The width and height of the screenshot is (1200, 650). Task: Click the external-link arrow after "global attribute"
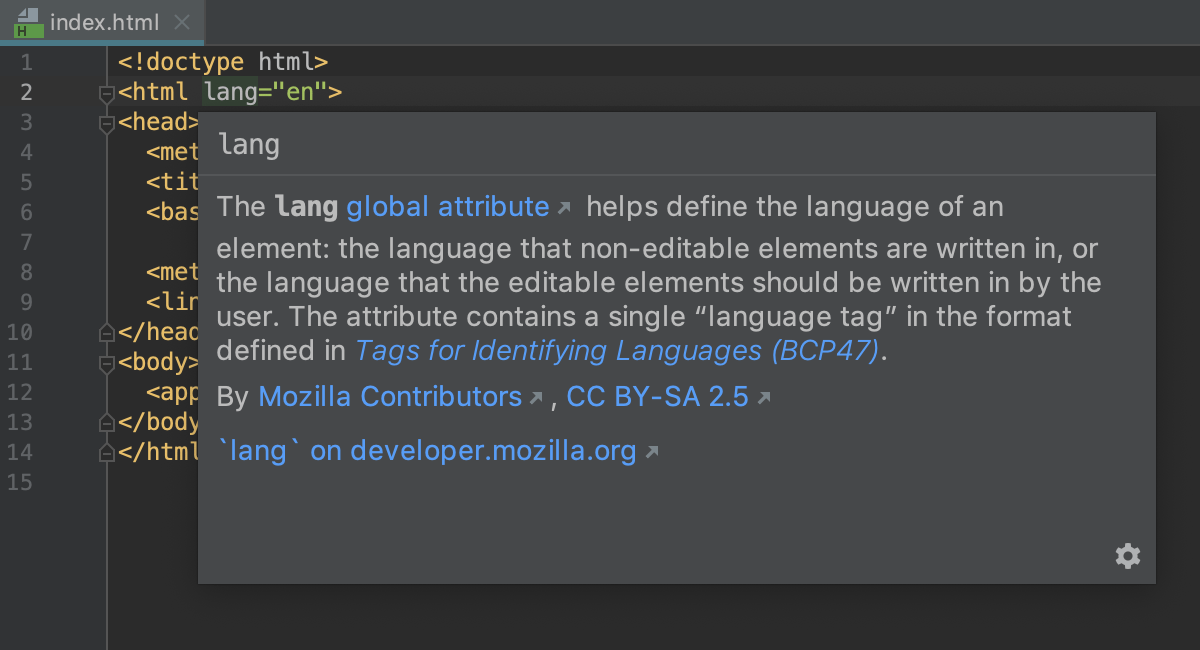click(563, 206)
